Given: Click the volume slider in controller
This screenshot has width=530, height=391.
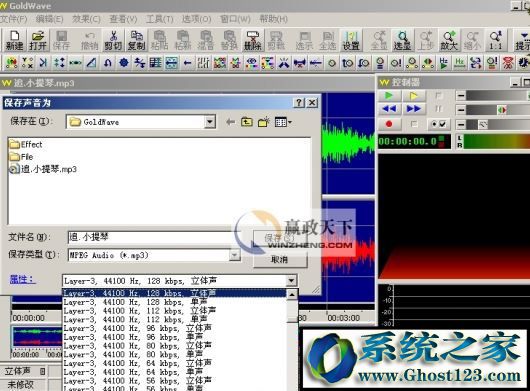Looking at the screenshot, I should click(498, 96).
